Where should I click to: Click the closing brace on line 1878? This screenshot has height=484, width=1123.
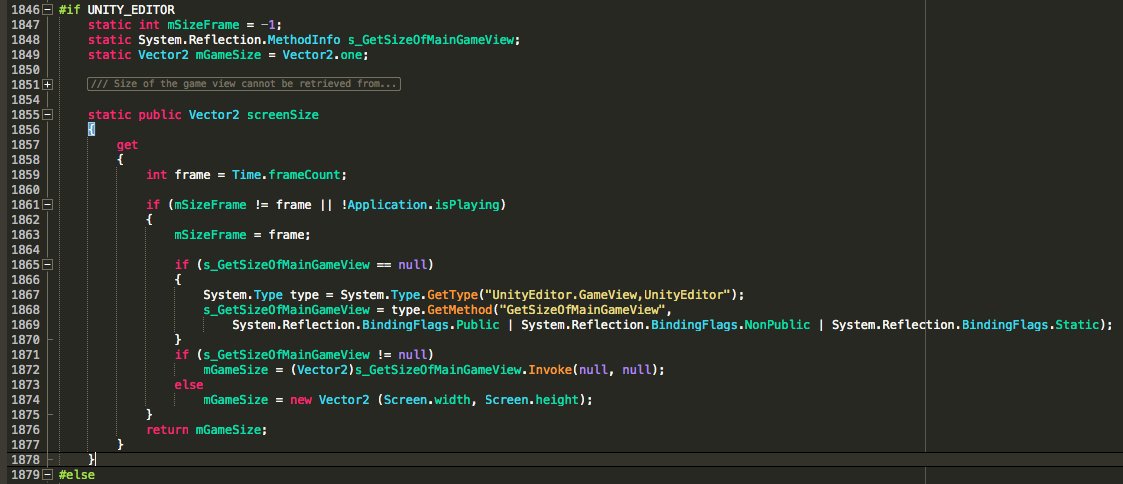point(91,459)
